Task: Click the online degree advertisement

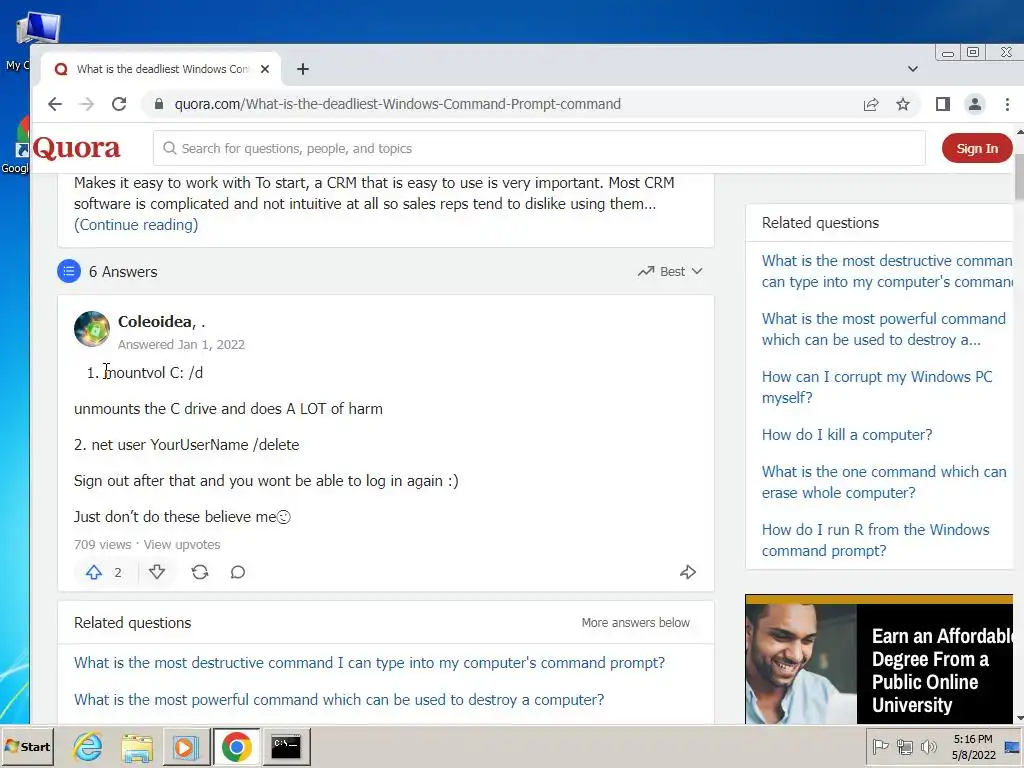Action: tap(879, 659)
